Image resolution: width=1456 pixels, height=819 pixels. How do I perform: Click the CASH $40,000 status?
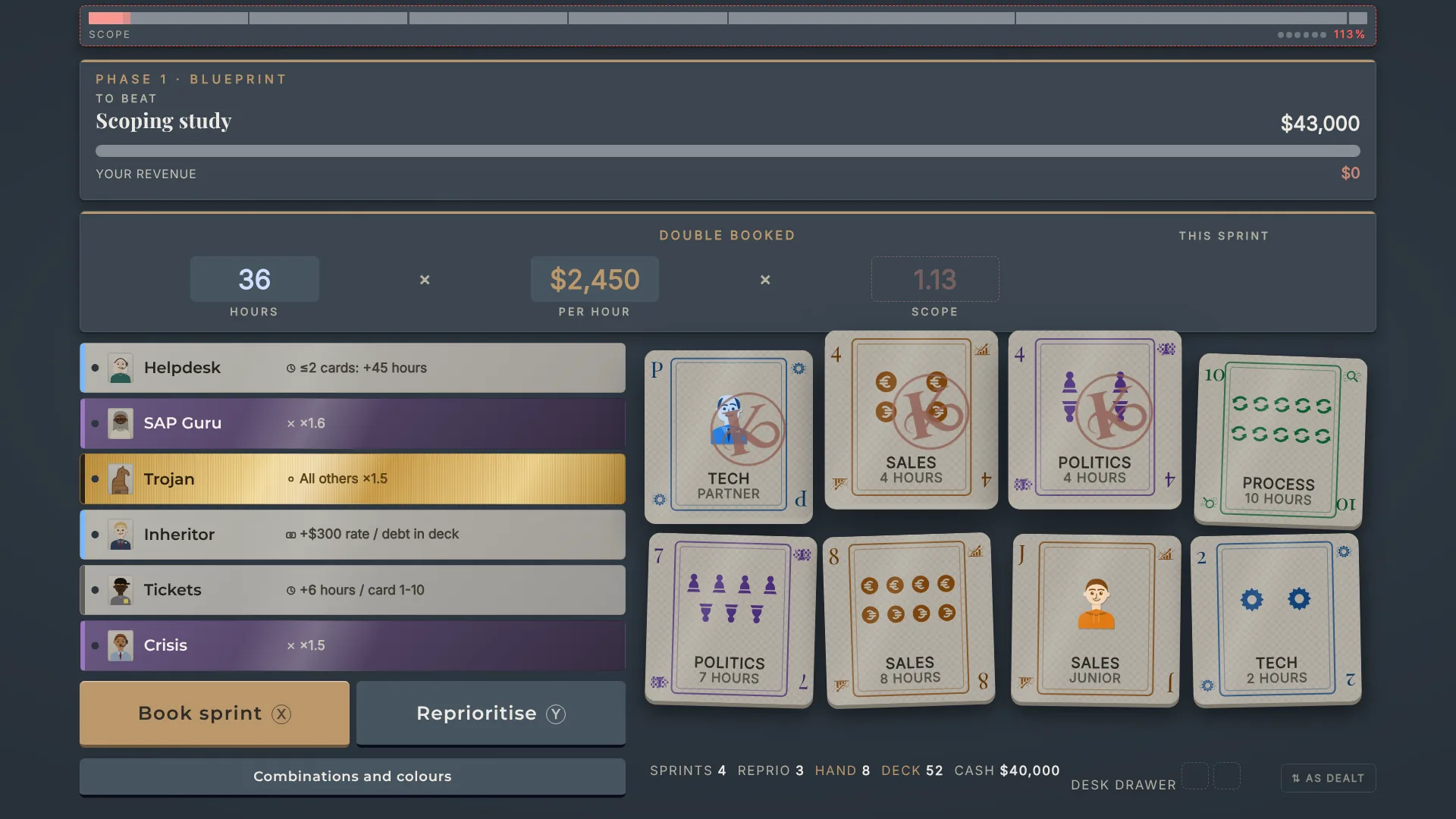tap(1007, 770)
